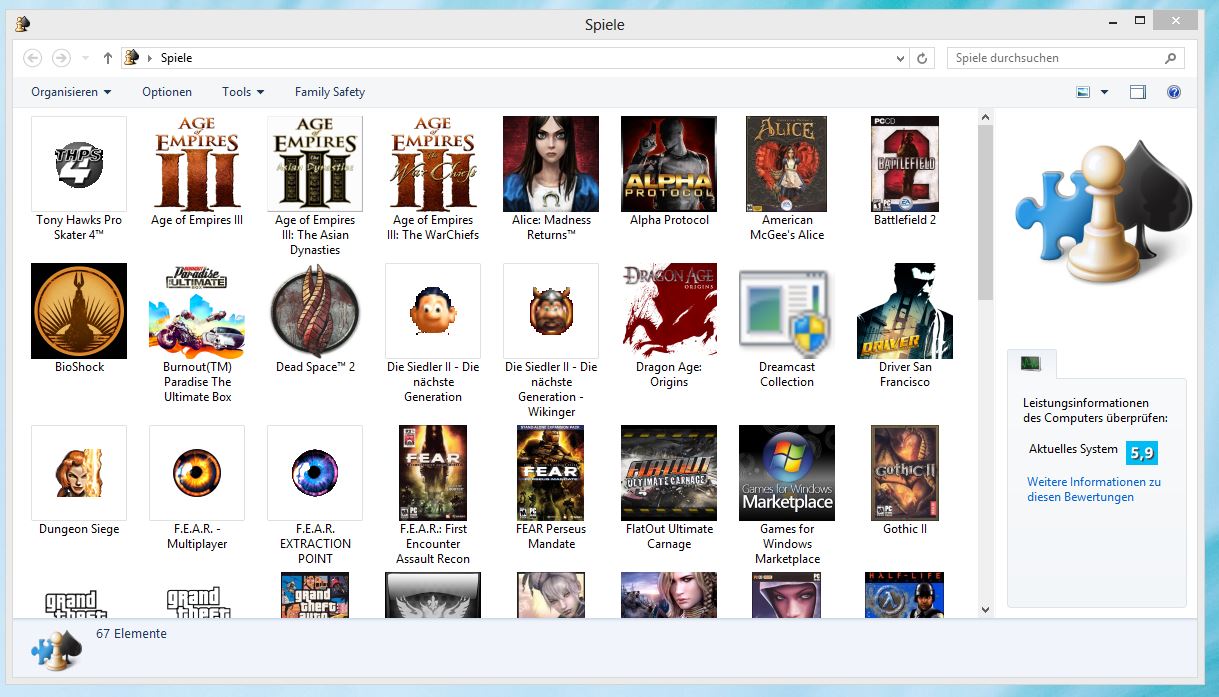Go forward in navigation history

(61, 58)
